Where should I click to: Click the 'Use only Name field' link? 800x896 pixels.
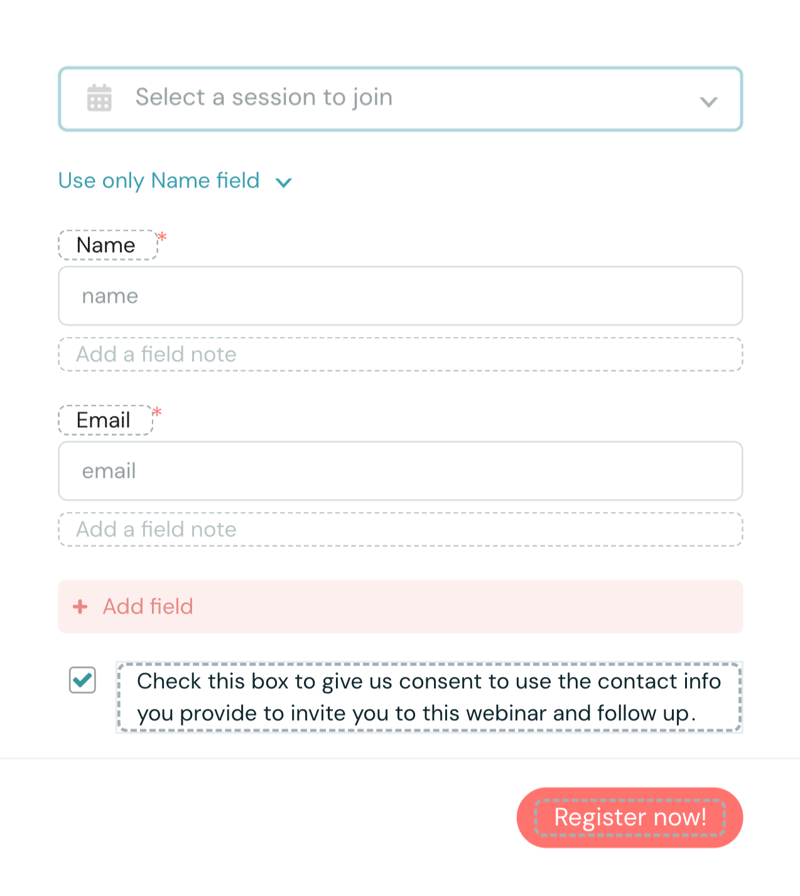[x=159, y=181]
